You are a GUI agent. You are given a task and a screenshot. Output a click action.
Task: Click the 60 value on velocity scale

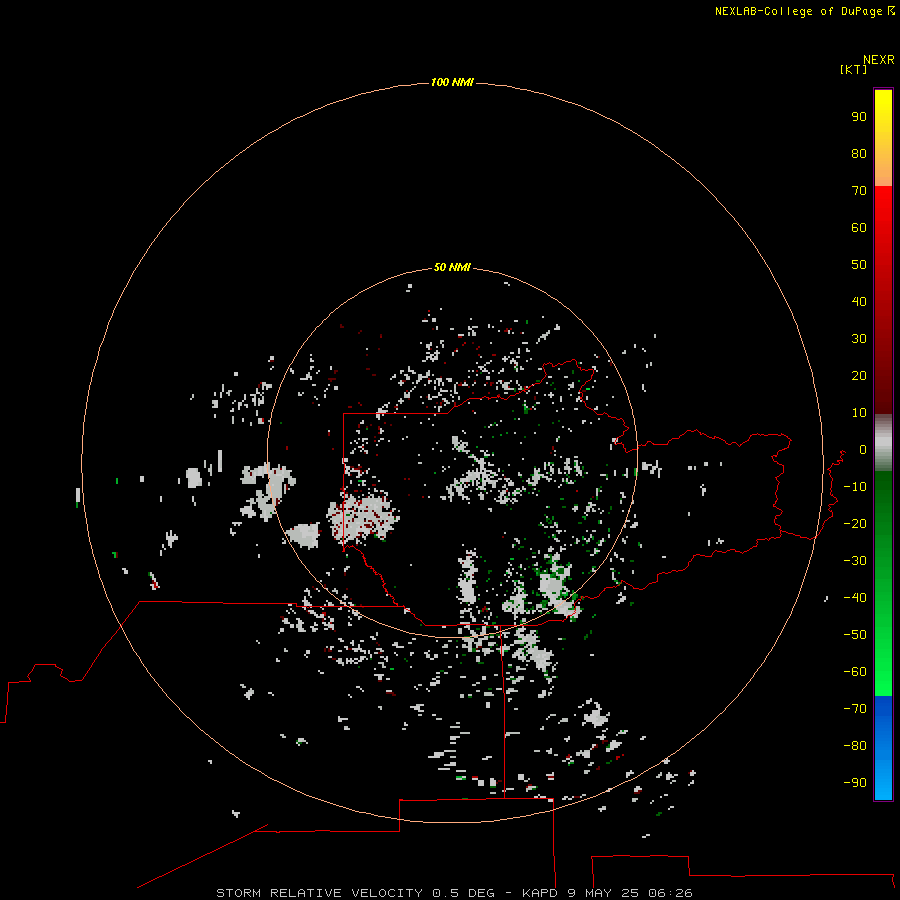pyautogui.click(x=859, y=227)
